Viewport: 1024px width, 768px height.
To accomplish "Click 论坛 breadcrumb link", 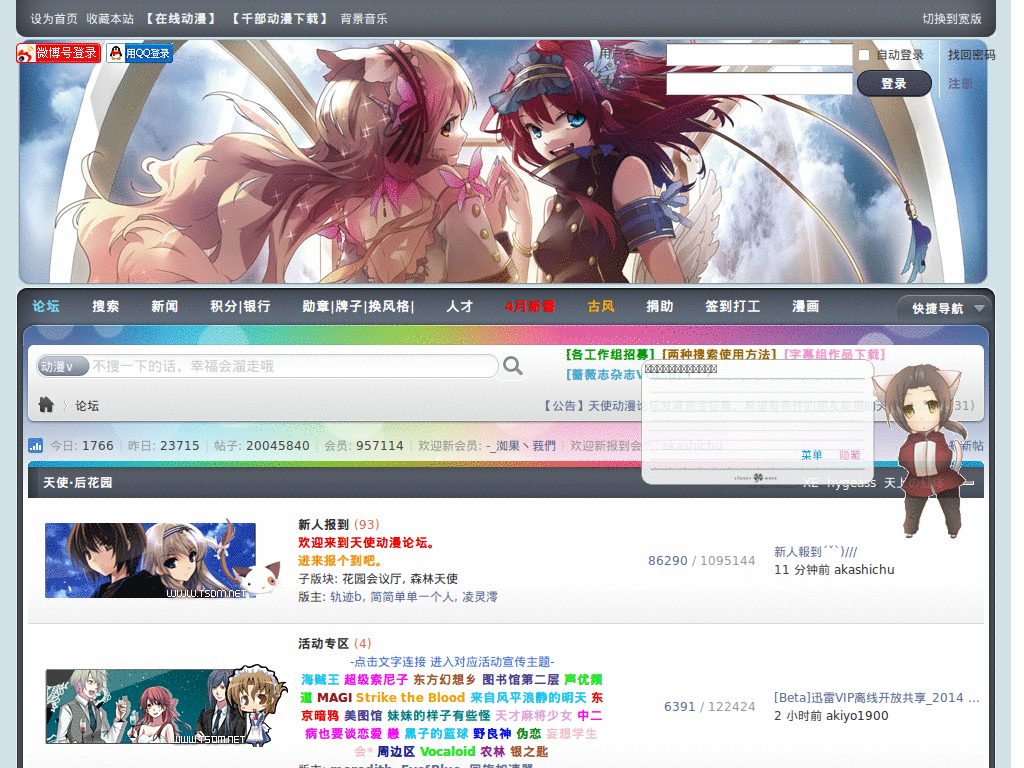I will [87, 406].
